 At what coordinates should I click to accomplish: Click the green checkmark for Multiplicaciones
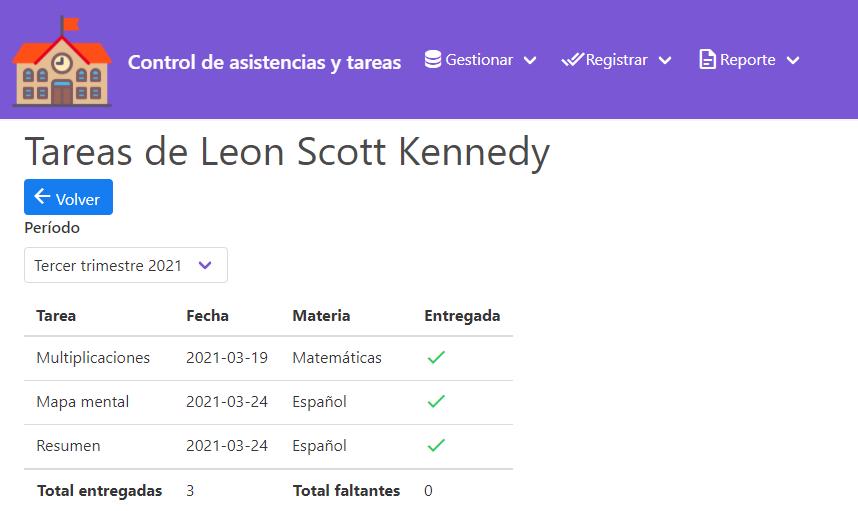tap(435, 358)
